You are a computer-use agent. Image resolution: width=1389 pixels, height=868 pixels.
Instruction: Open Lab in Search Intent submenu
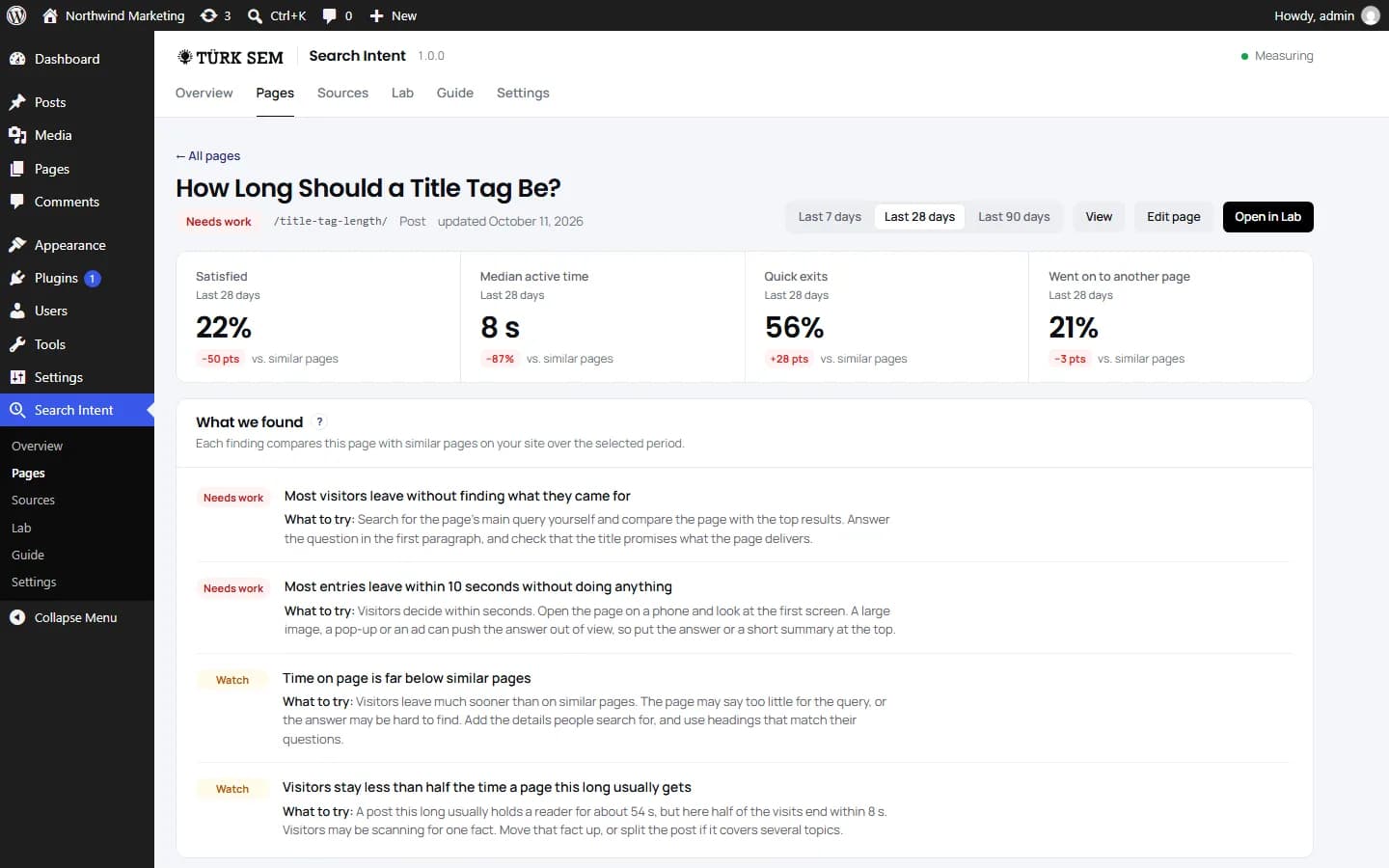21,528
